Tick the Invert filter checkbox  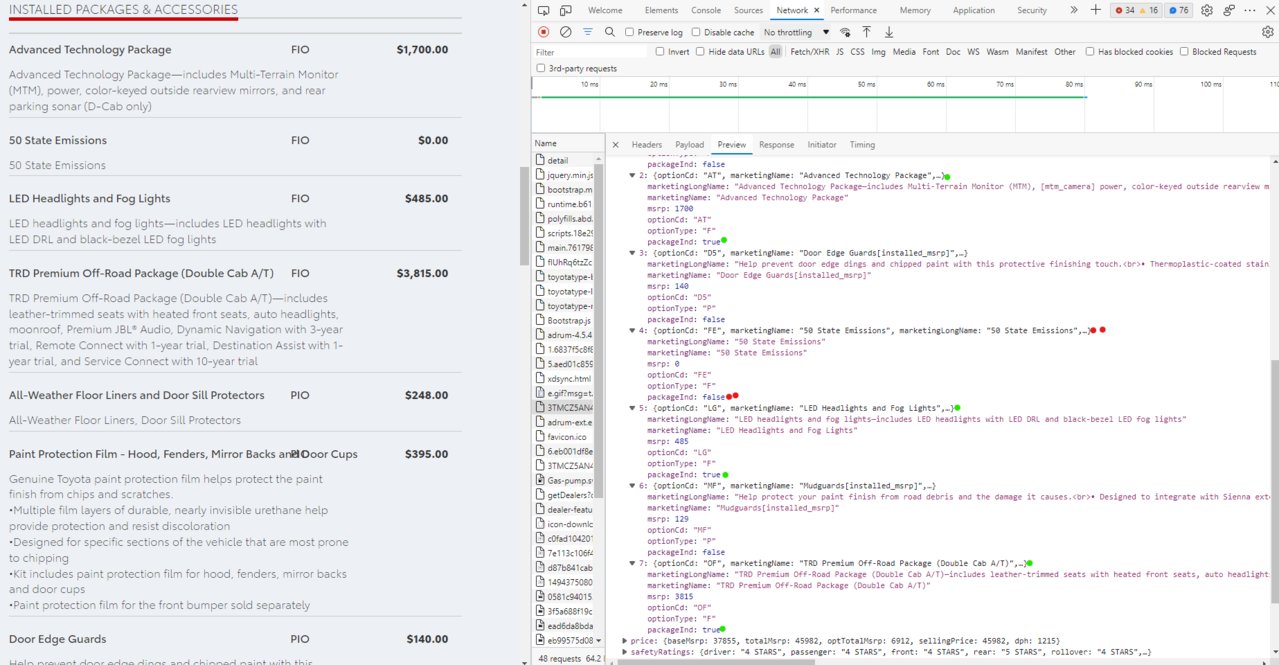point(660,52)
